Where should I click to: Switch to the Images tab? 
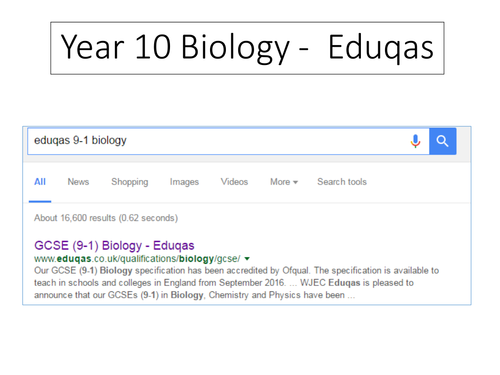184,182
